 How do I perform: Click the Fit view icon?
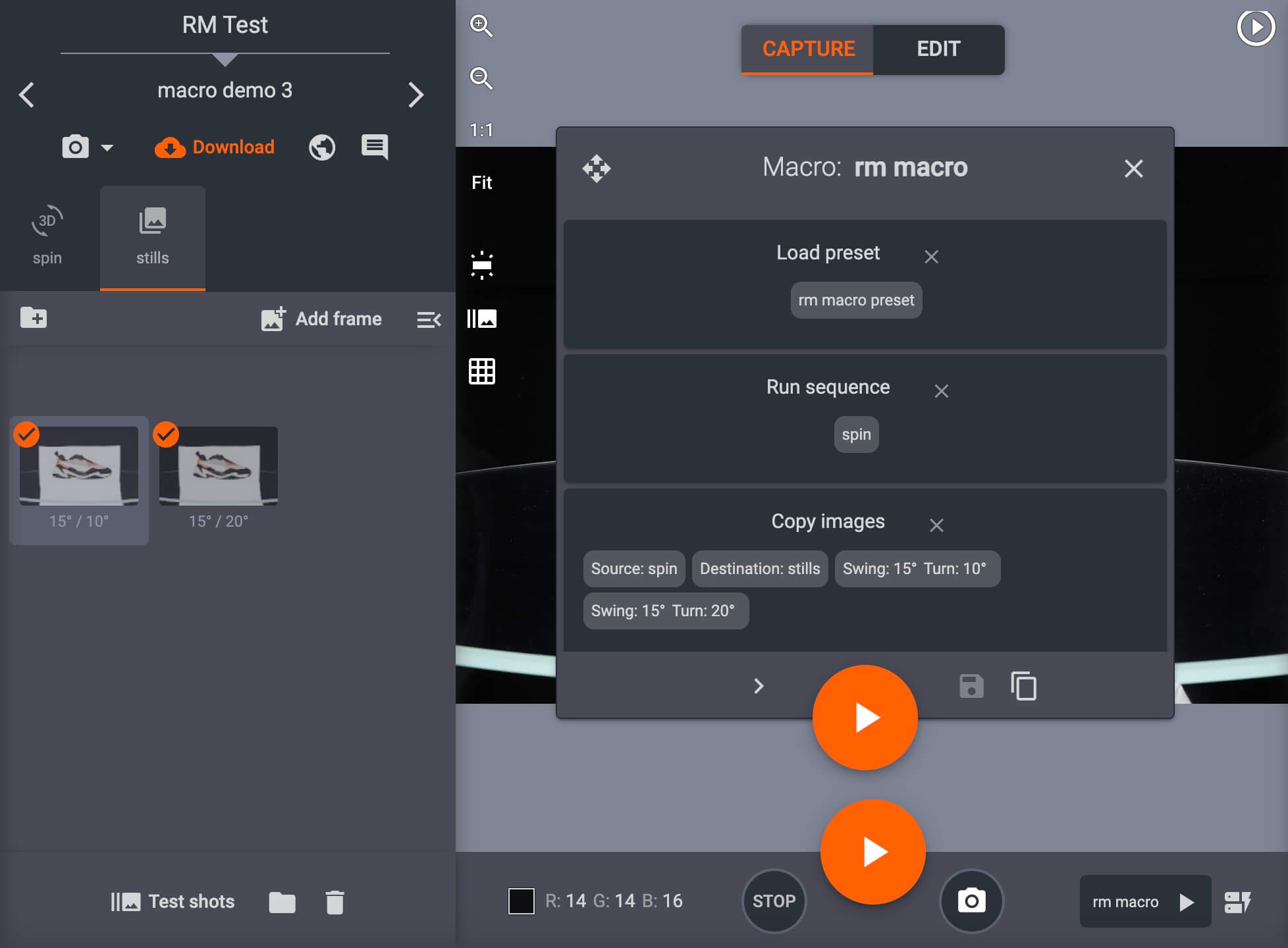tap(482, 181)
